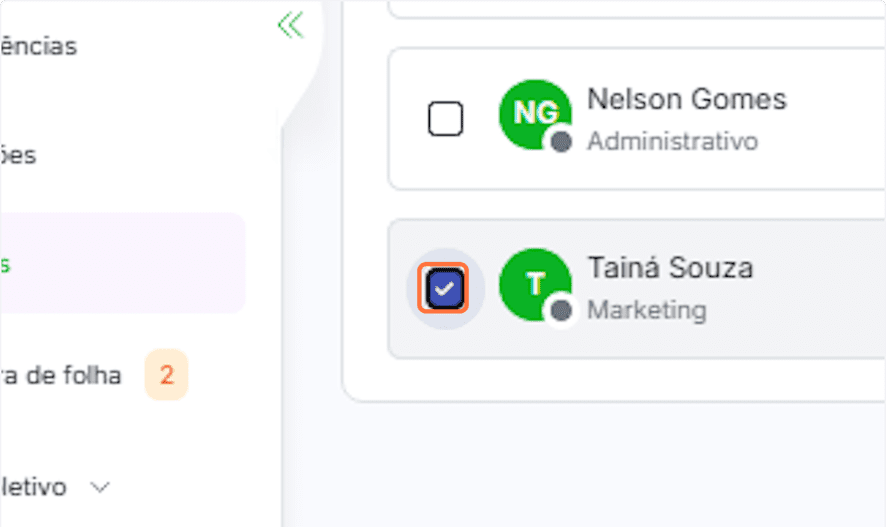Click the Nelson Gomes name link

pos(686,99)
